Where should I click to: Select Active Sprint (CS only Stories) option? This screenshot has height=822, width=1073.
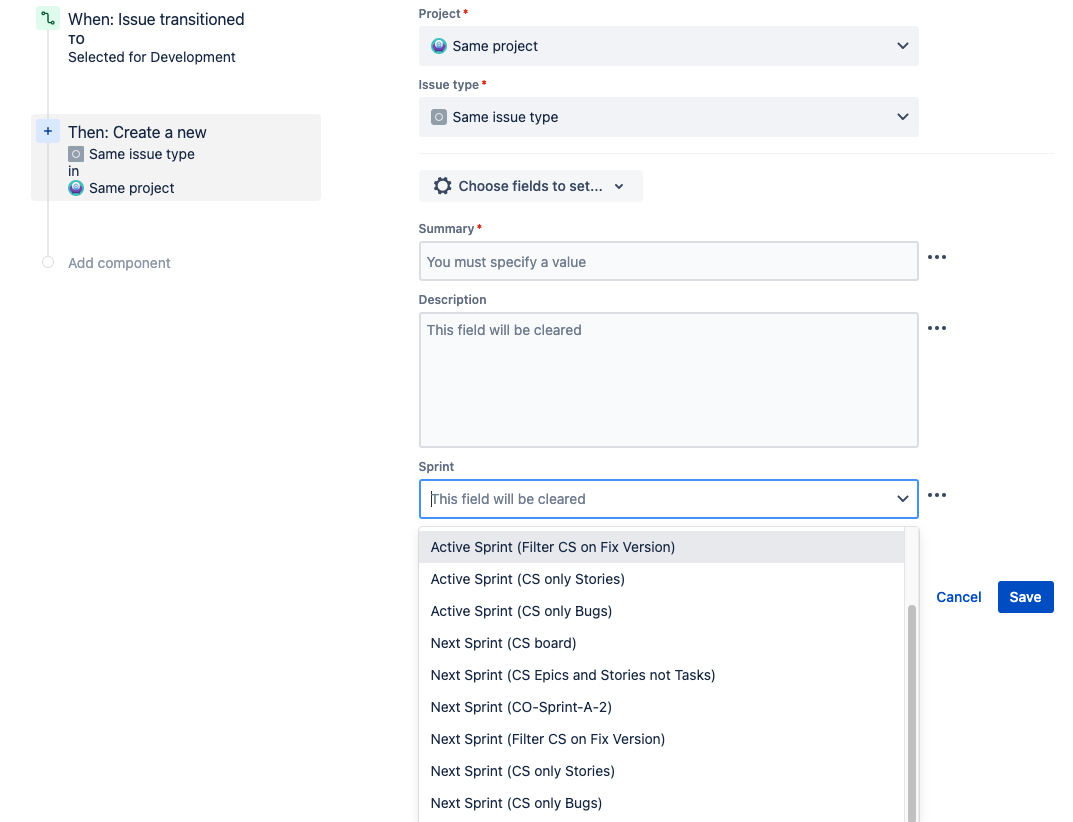tap(527, 579)
